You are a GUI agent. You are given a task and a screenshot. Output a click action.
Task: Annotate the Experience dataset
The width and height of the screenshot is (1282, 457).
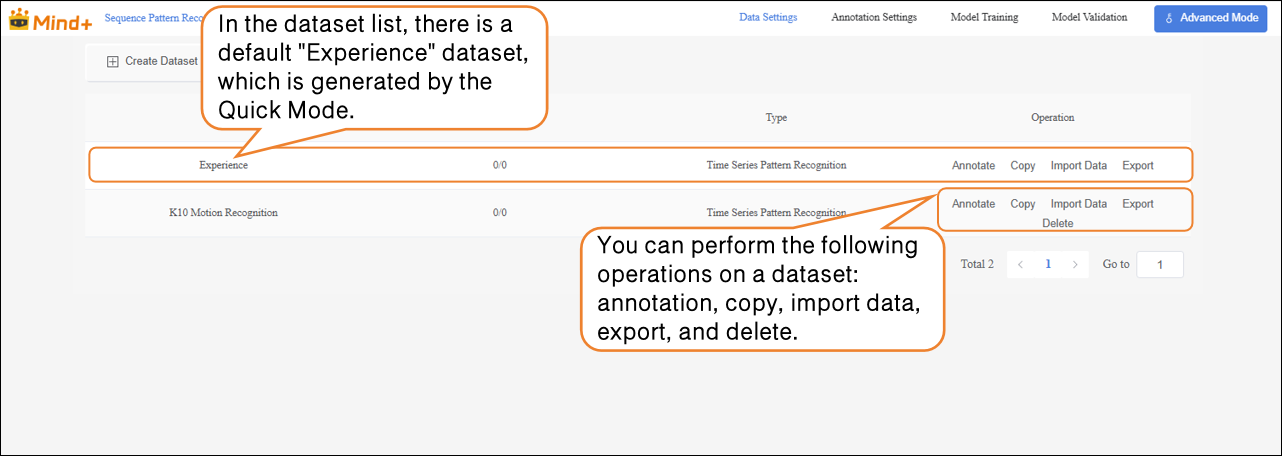[973, 165]
